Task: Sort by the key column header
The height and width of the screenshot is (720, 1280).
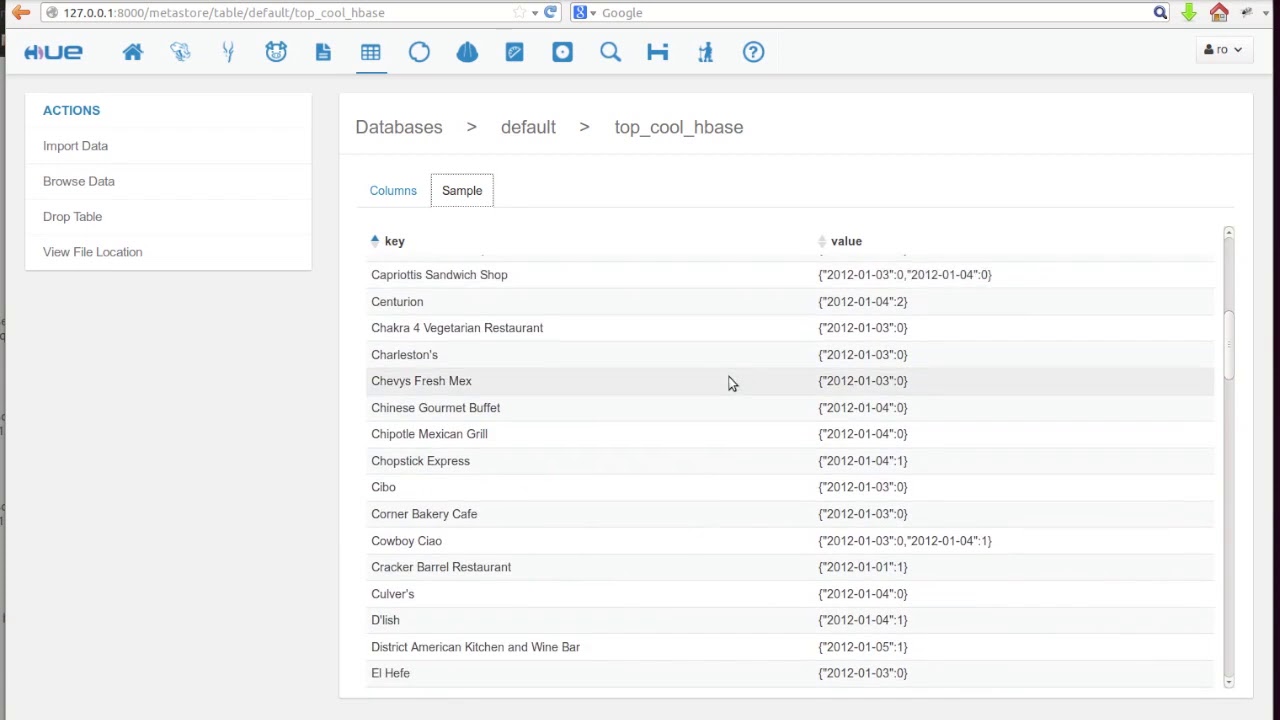Action: point(394,241)
